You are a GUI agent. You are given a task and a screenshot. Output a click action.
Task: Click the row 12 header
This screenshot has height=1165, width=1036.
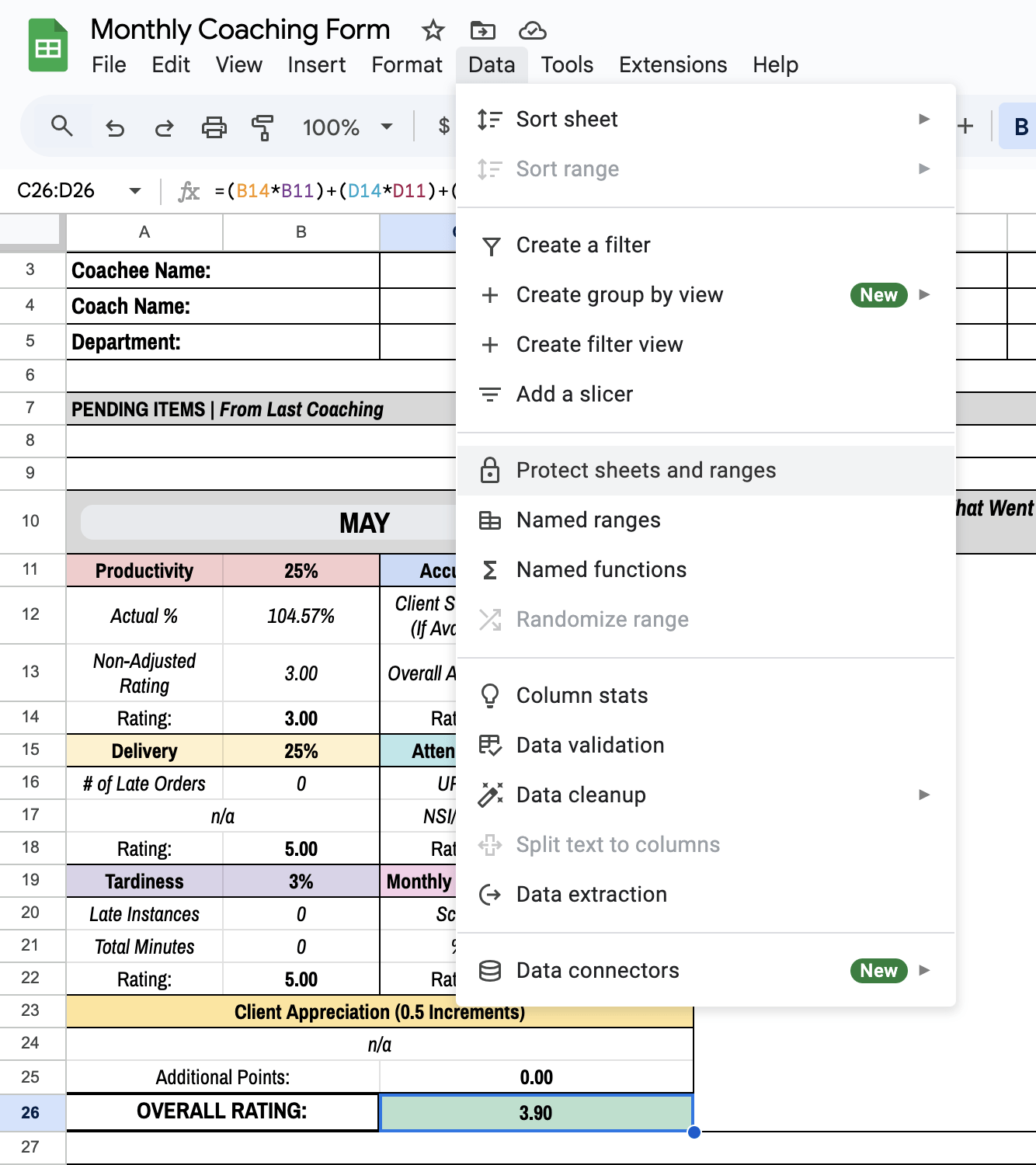(x=30, y=614)
